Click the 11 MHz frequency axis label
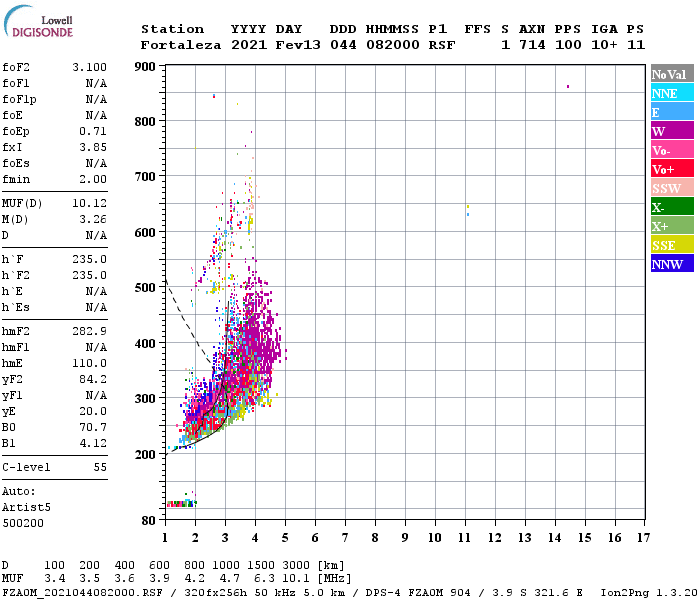Image resolution: width=700 pixels, height=600 pixels. [465, 538]
